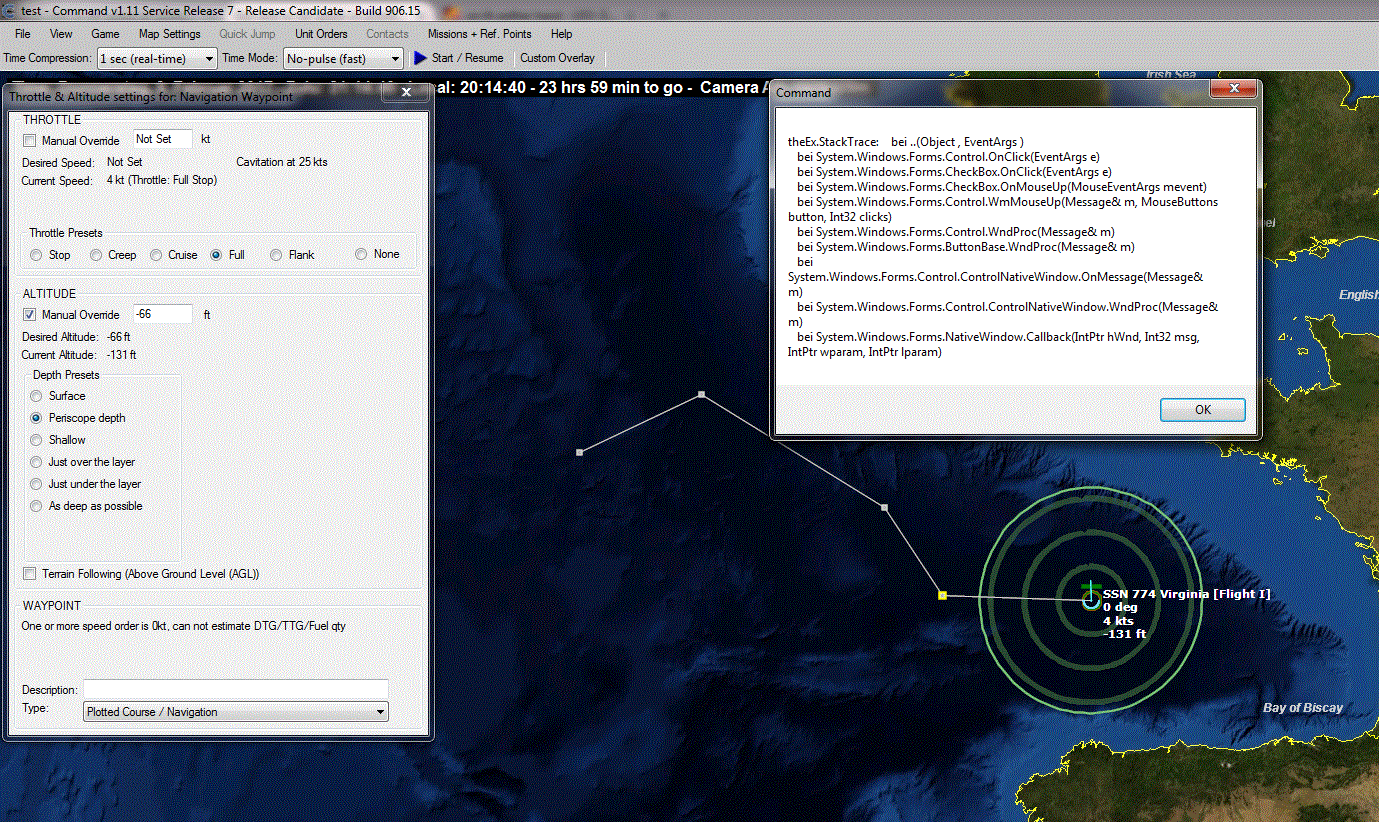
Task: Click the Current Altitude -131 ft value
Action: [121, 355]
